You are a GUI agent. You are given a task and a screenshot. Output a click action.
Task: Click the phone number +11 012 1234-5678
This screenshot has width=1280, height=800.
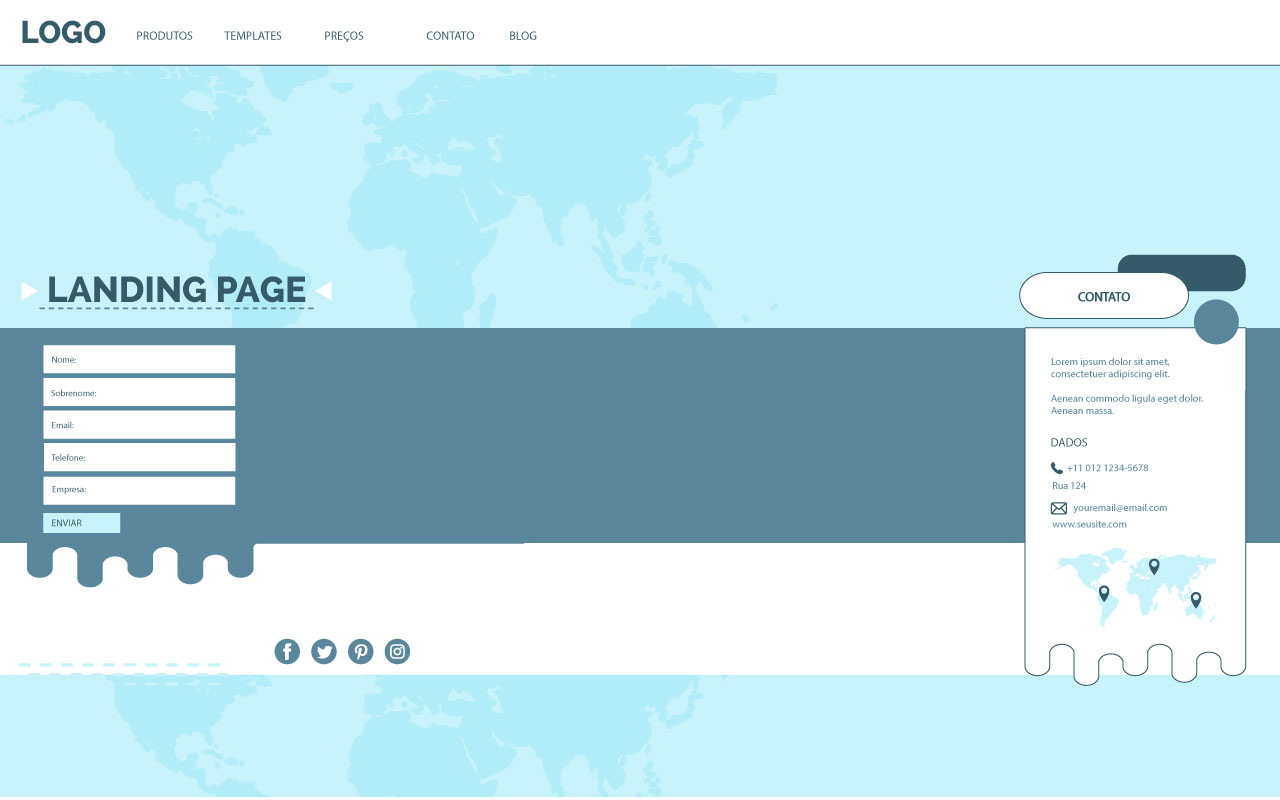coord(1107,468)
